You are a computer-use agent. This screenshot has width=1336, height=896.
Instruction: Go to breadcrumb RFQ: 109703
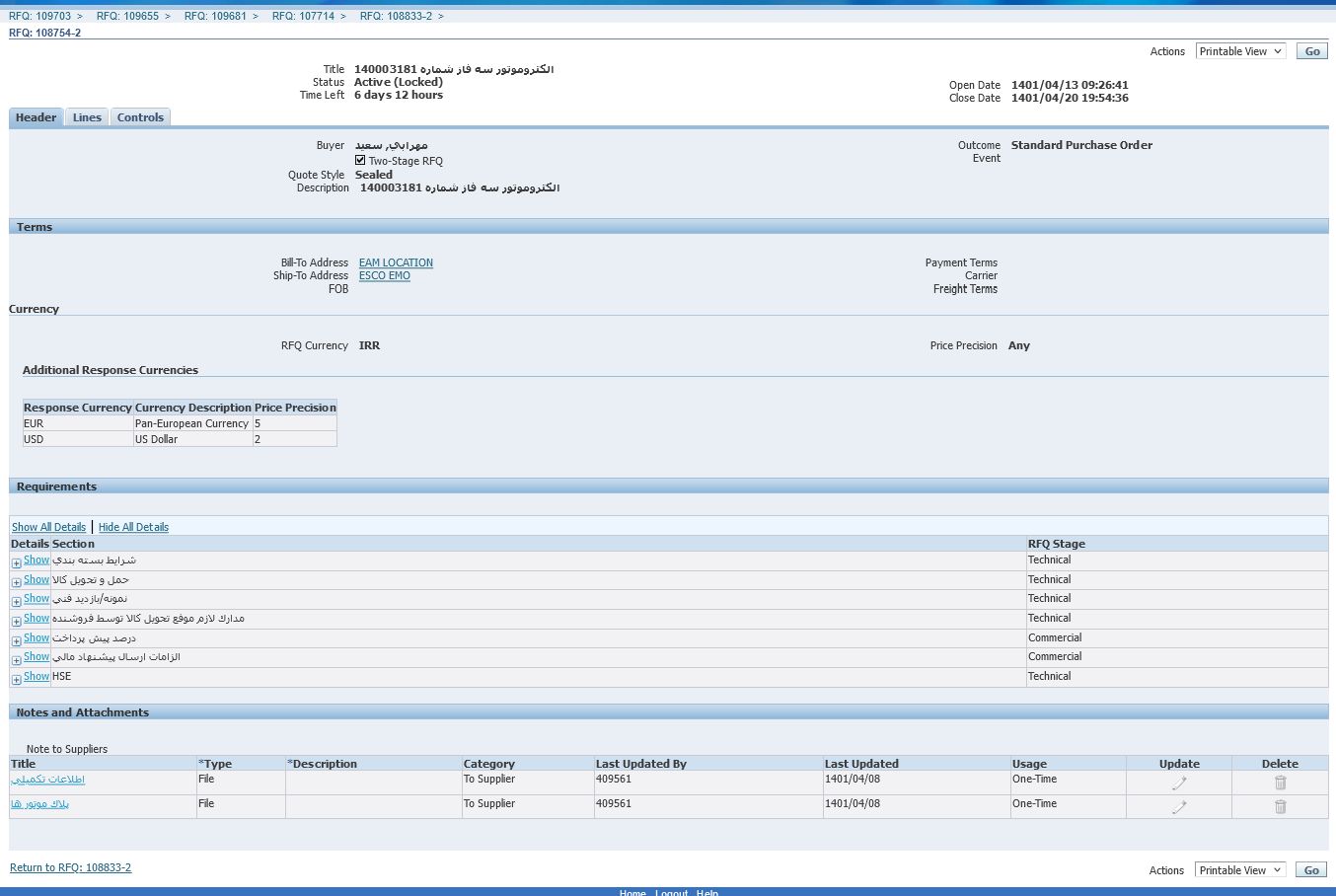tap(39, 16)
